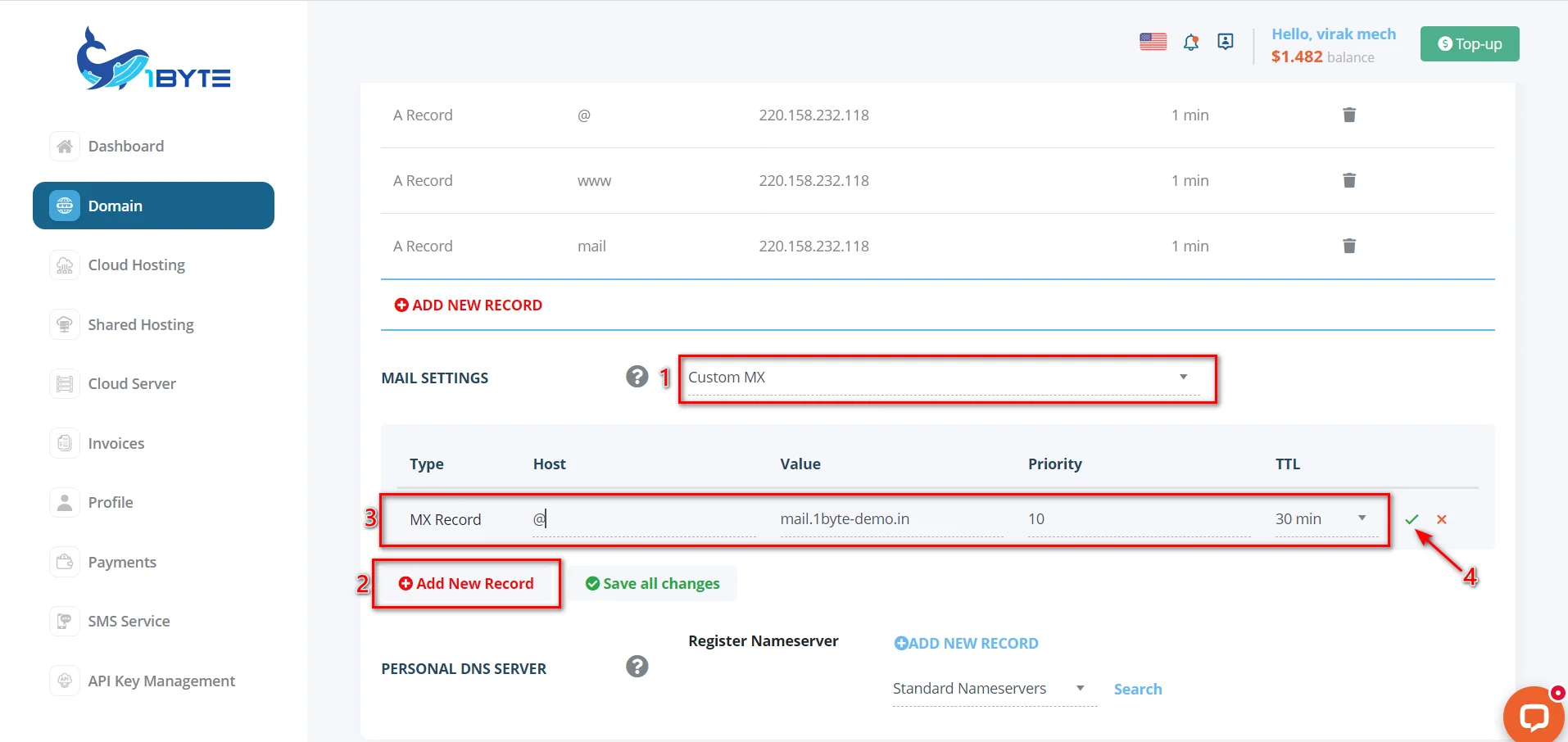Screen dimensions: 1568x742
Task: Click the Register Nameserver label
Action: 763,641
